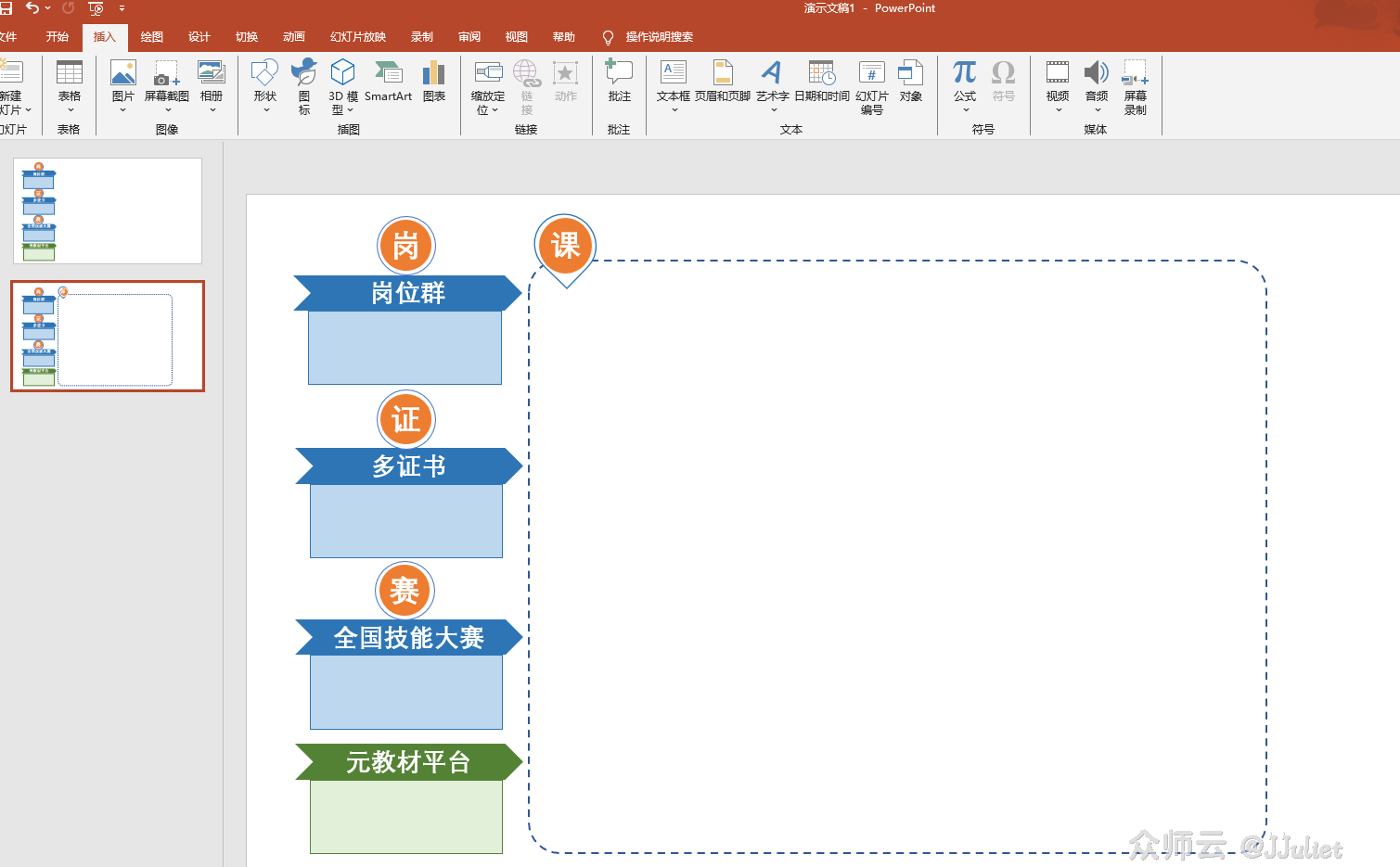Select the 岗位群 arrow banner
1400x867 pixels.
tap(408, 293)
